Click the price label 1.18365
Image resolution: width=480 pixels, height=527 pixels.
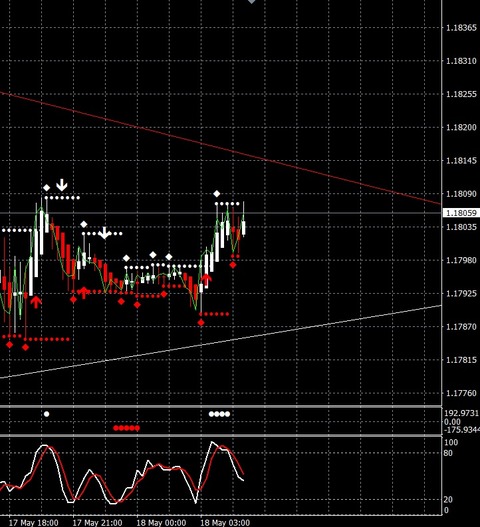point(461,28)
